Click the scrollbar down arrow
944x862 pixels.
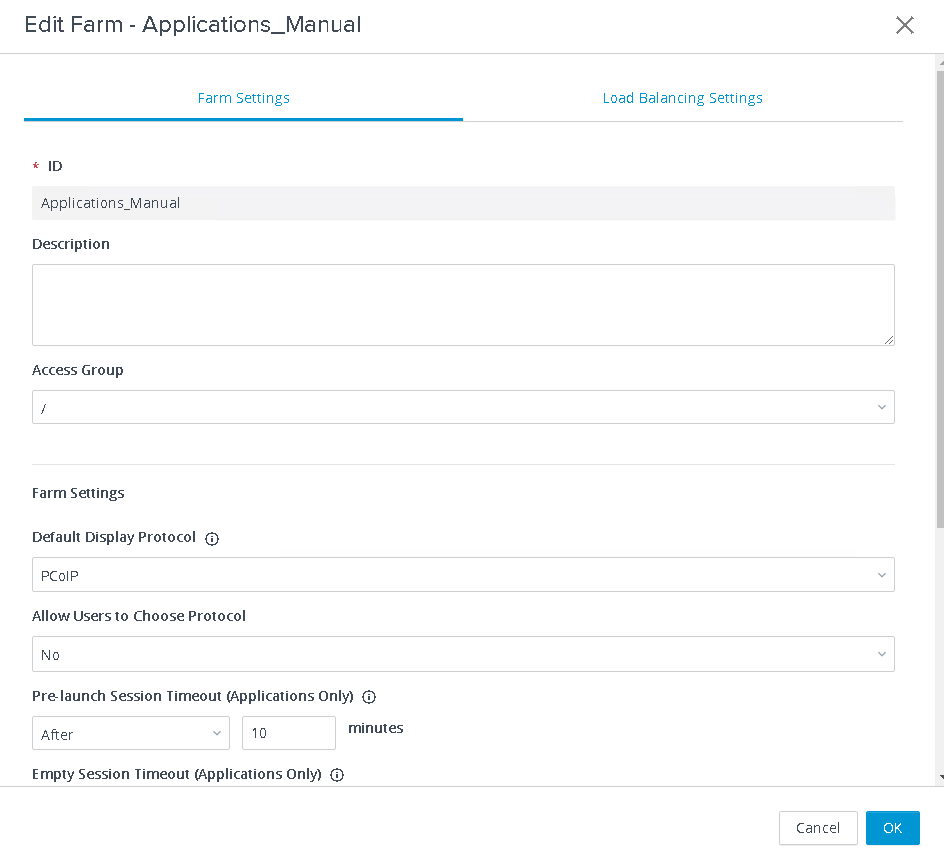pyautogui.click(x=940, y=778)
